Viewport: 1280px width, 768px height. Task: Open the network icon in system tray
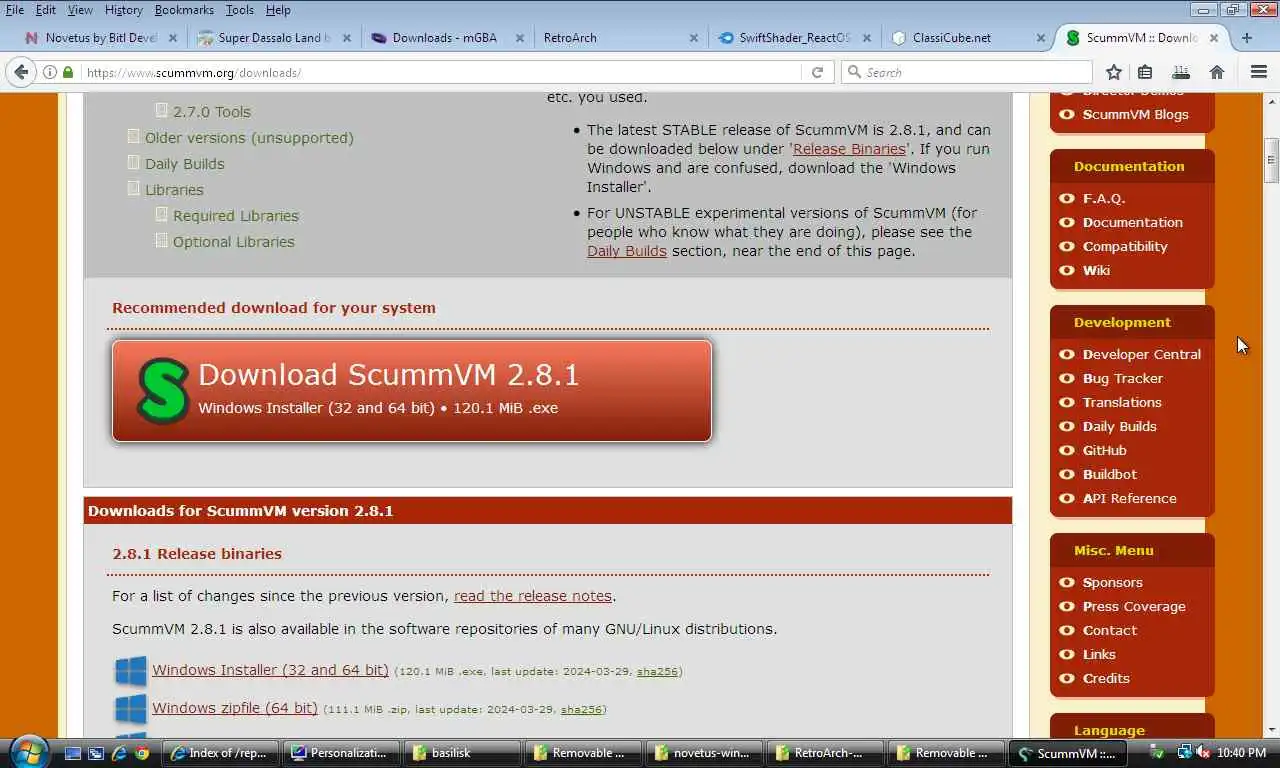[x=1184, y=752]
